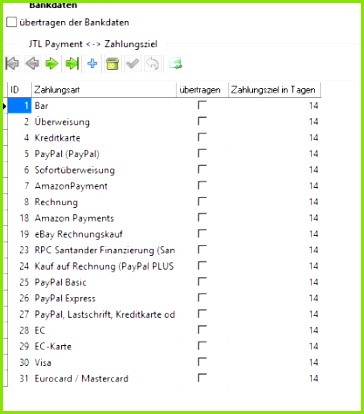Toggle übertragen checkbox for Sofortüberweisung
This screenshot has height=414, width=364.
tap(202, 169)
